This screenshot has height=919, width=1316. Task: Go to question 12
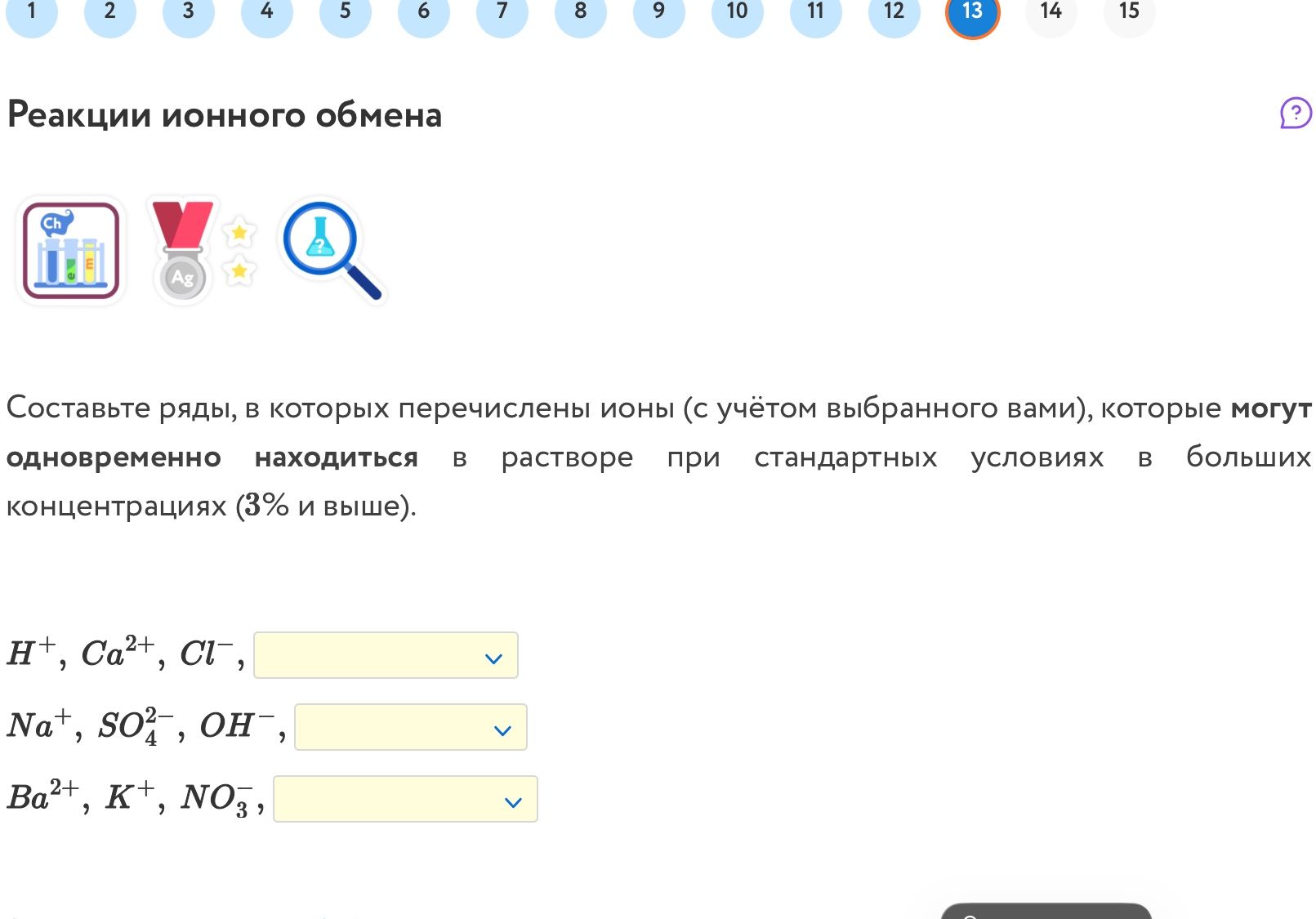point(894,12)
